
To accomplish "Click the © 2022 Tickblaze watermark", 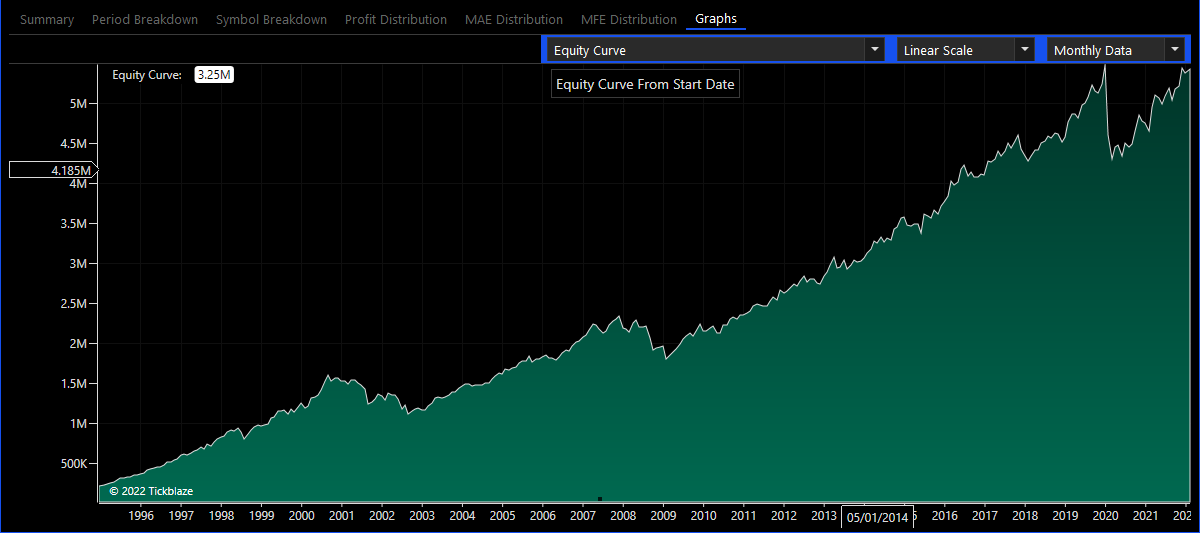I will pos(151,491).
